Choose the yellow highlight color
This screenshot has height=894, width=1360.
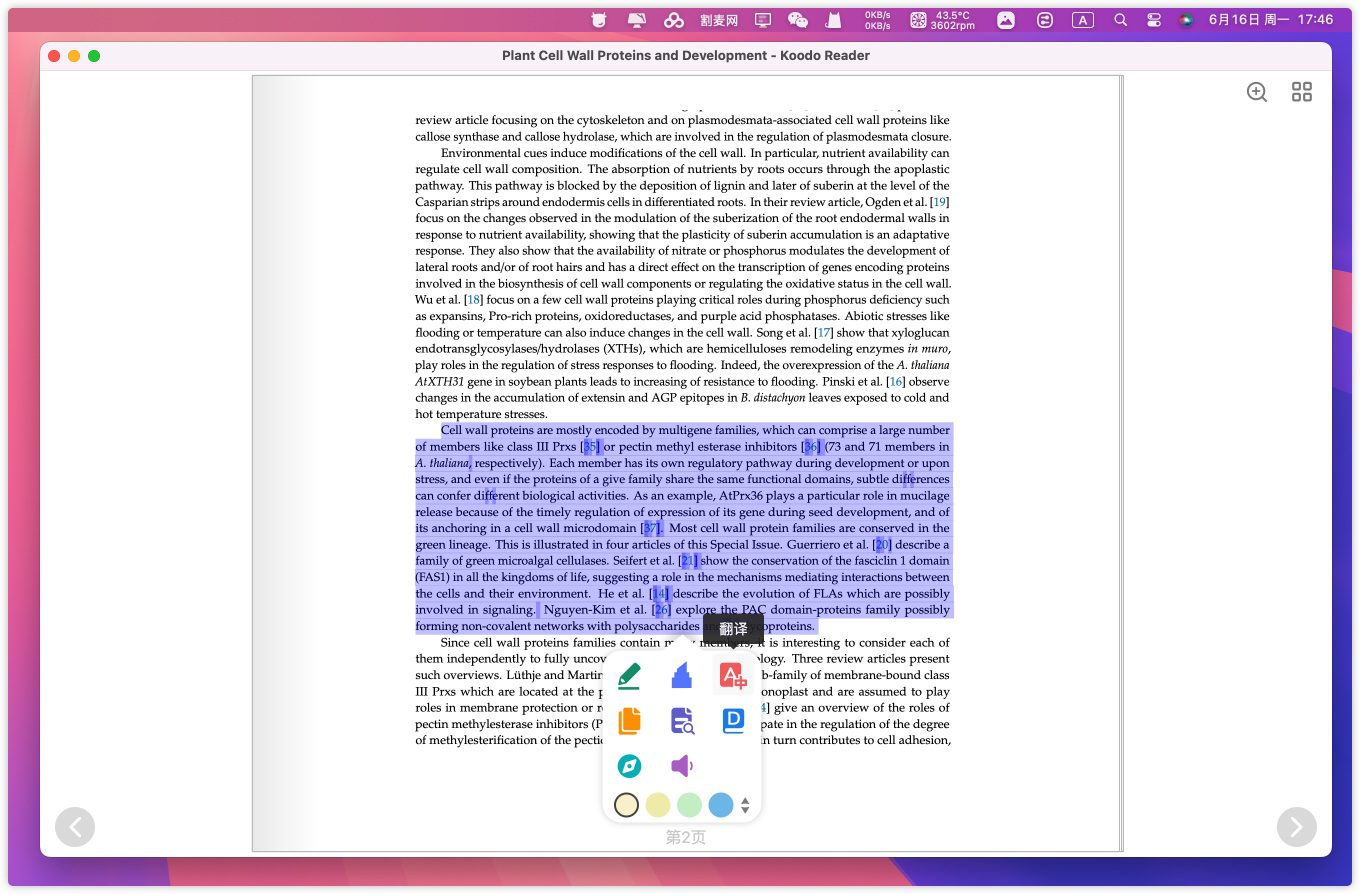[658, 805]
